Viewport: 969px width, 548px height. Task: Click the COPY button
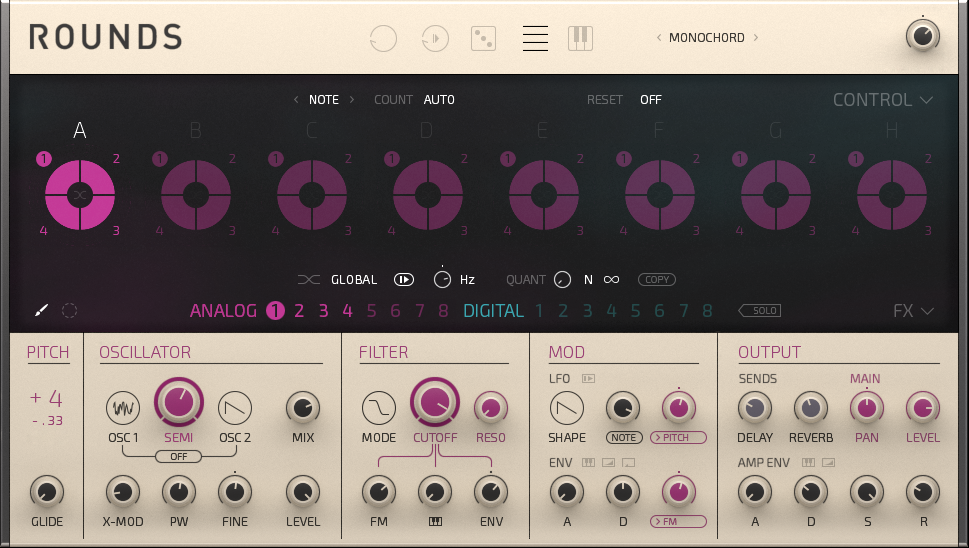(657, 280)
